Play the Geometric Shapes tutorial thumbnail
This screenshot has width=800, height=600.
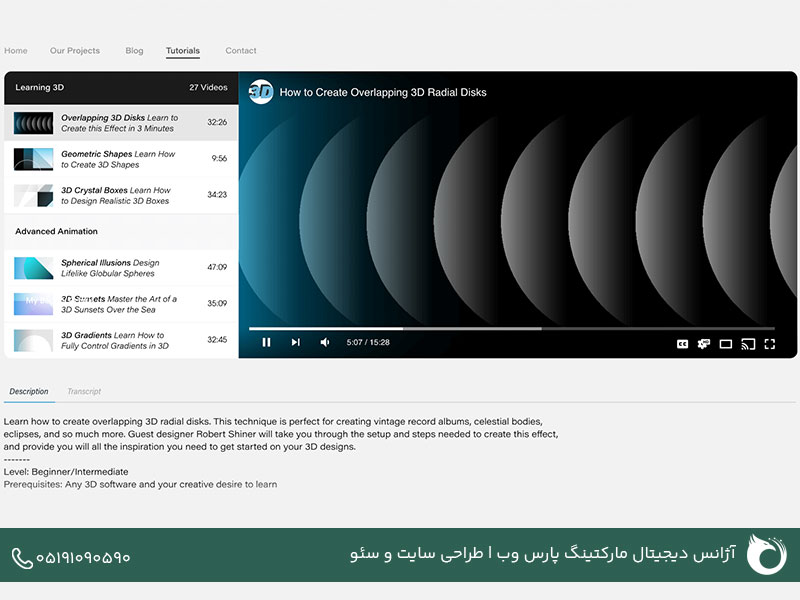pyautogui.click(x=33, y=159)
